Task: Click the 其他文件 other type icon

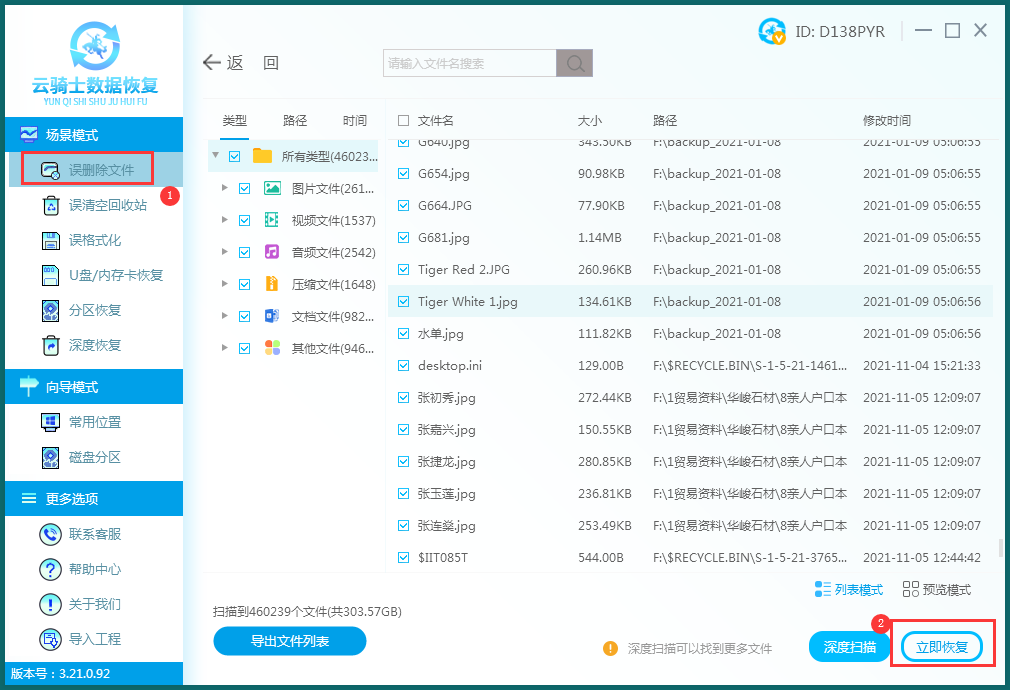Action: point(272,348)
